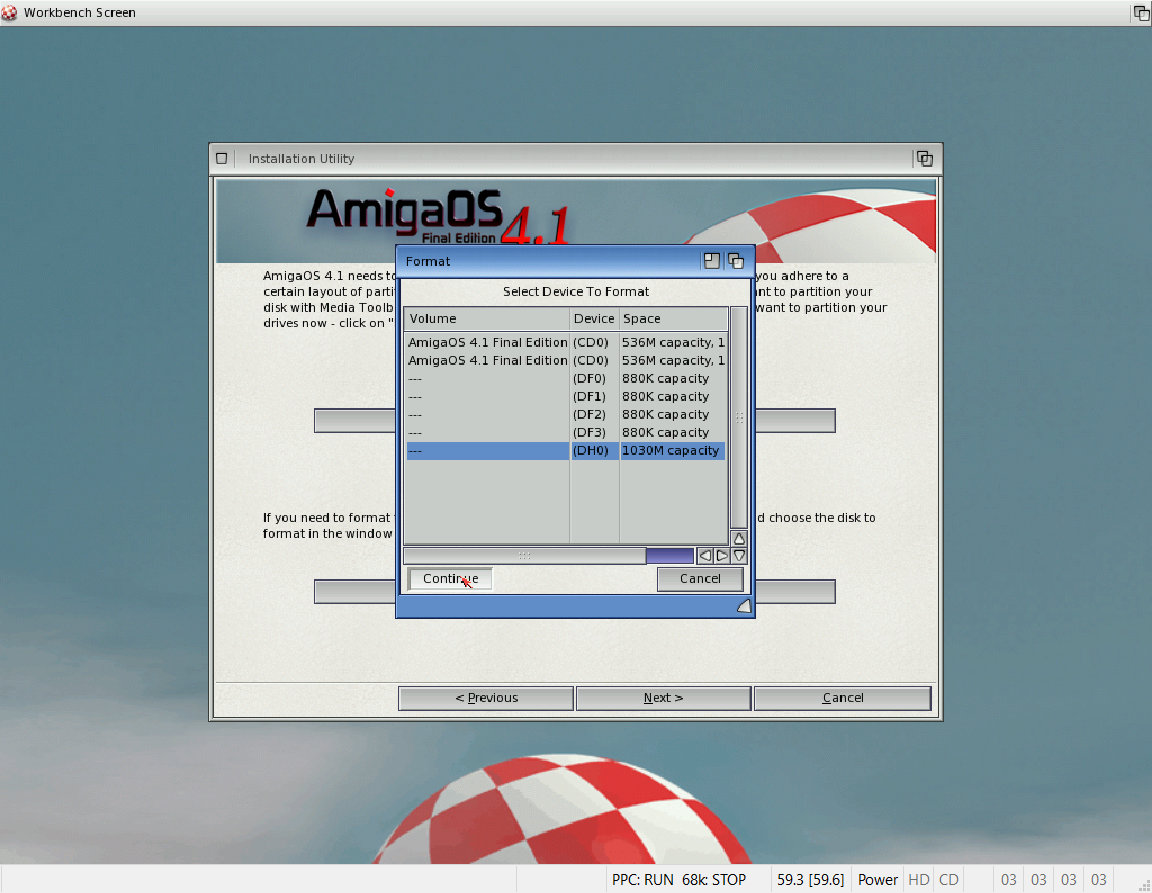Click the Installation Utility window depth gadget

pyautogui.click(x=924, y=159)
